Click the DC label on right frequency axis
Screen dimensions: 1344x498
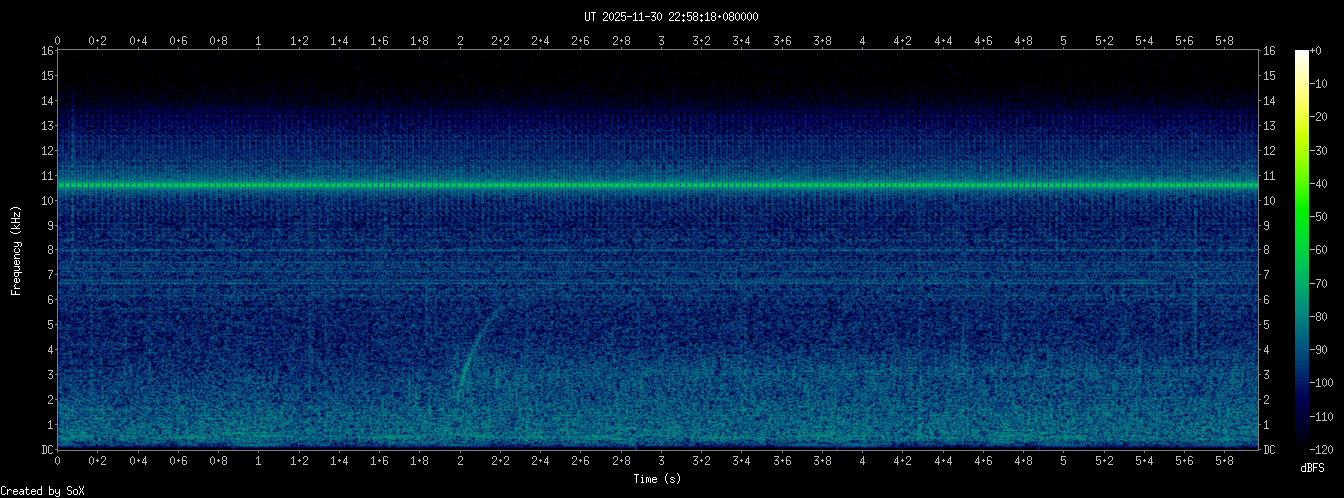click(1270, 450)
